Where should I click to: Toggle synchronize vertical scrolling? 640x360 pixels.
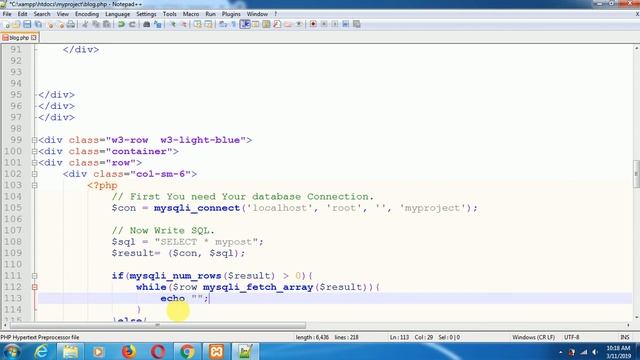[198, 24]
